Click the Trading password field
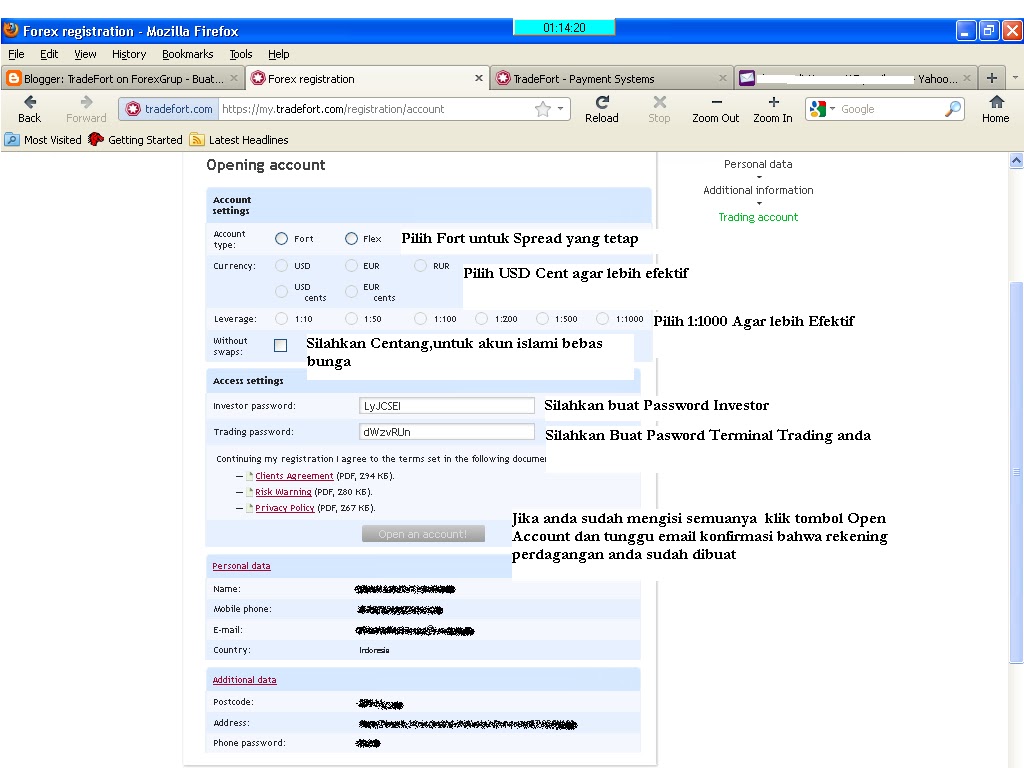 (447, 432)
